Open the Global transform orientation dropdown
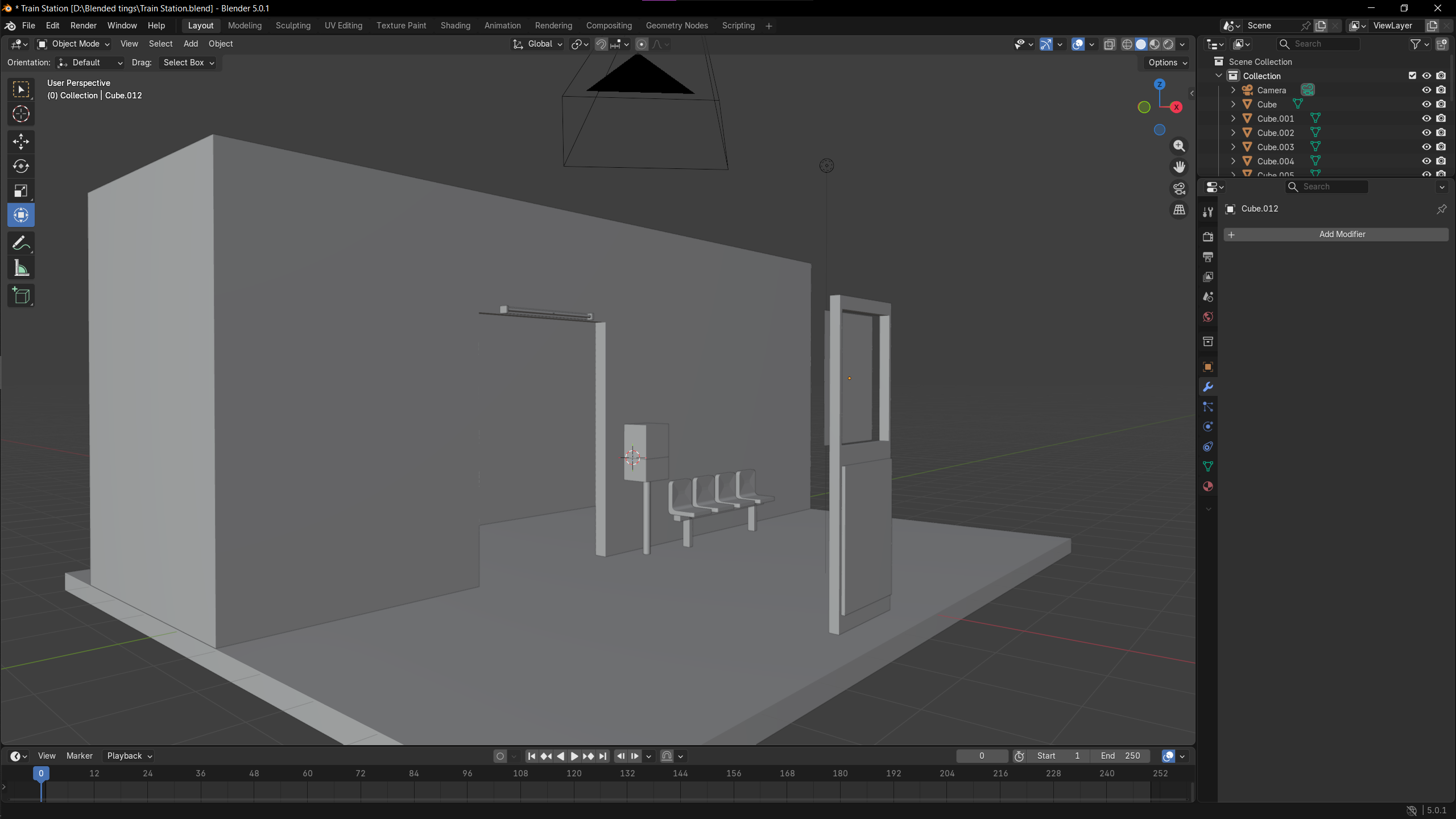Image resolution: width=1456 pixels, height=819 pixels. 537,44
